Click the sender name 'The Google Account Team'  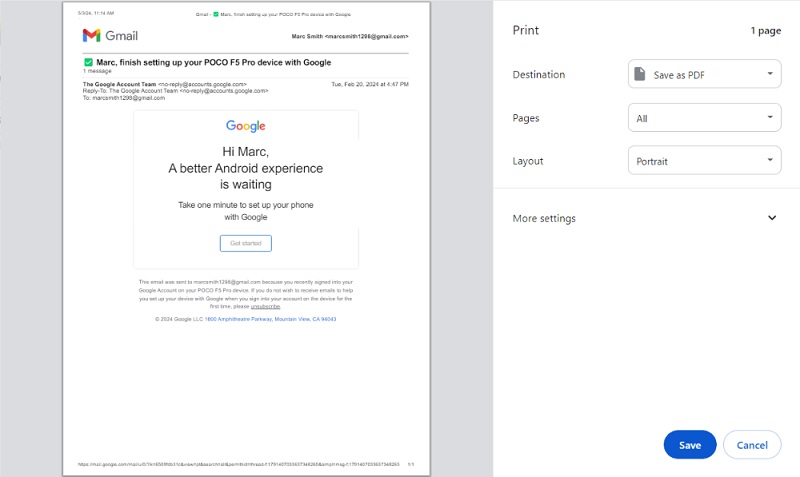(119, 84)
